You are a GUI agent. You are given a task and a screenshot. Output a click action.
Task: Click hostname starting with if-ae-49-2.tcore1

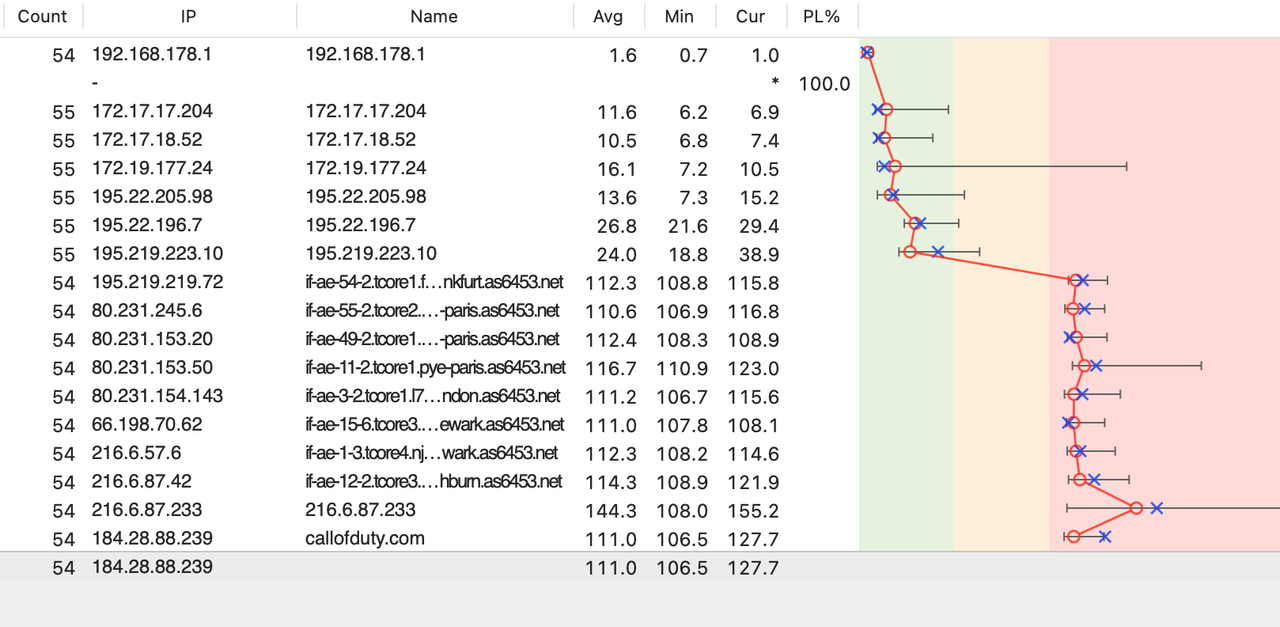(x=432, y=340)
